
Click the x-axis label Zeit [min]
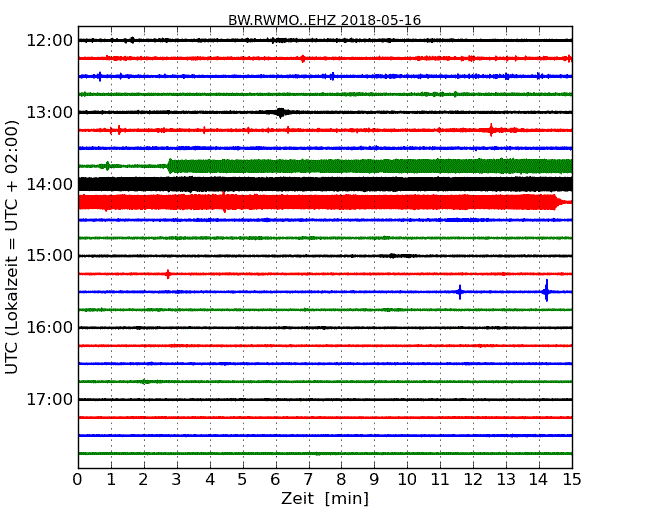[x=325, y=498]
